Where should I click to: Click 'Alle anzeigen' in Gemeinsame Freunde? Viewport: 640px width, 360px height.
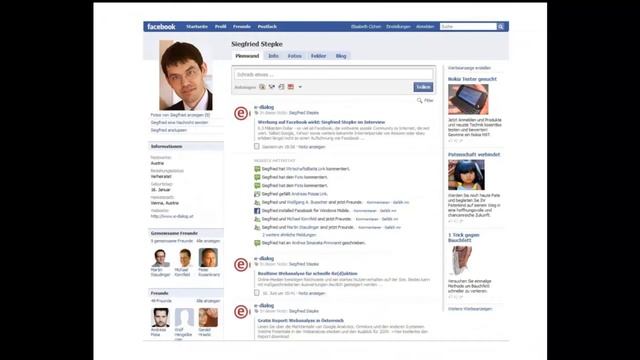[208, 241]
